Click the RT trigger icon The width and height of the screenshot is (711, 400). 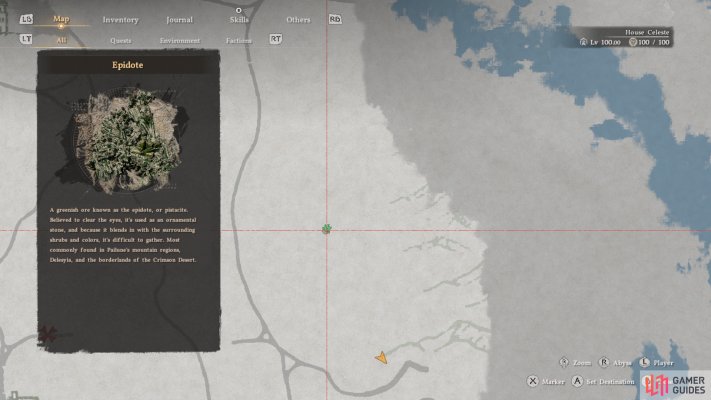(276, 39)
